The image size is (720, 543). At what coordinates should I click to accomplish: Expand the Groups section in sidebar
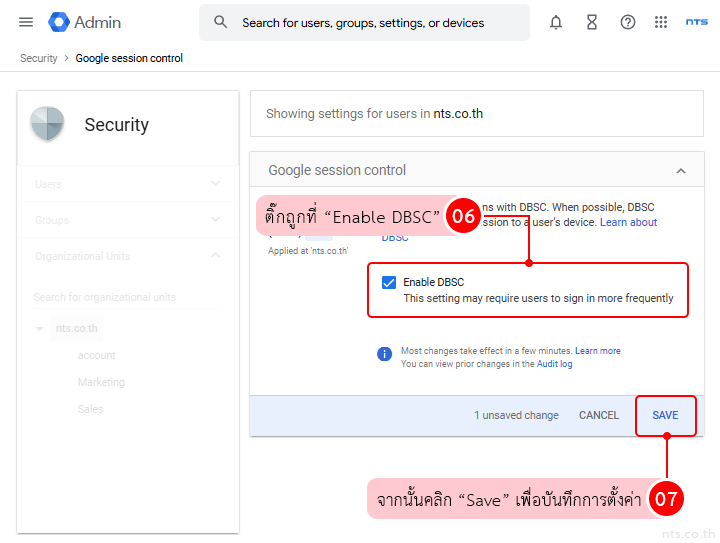(216, 220)
